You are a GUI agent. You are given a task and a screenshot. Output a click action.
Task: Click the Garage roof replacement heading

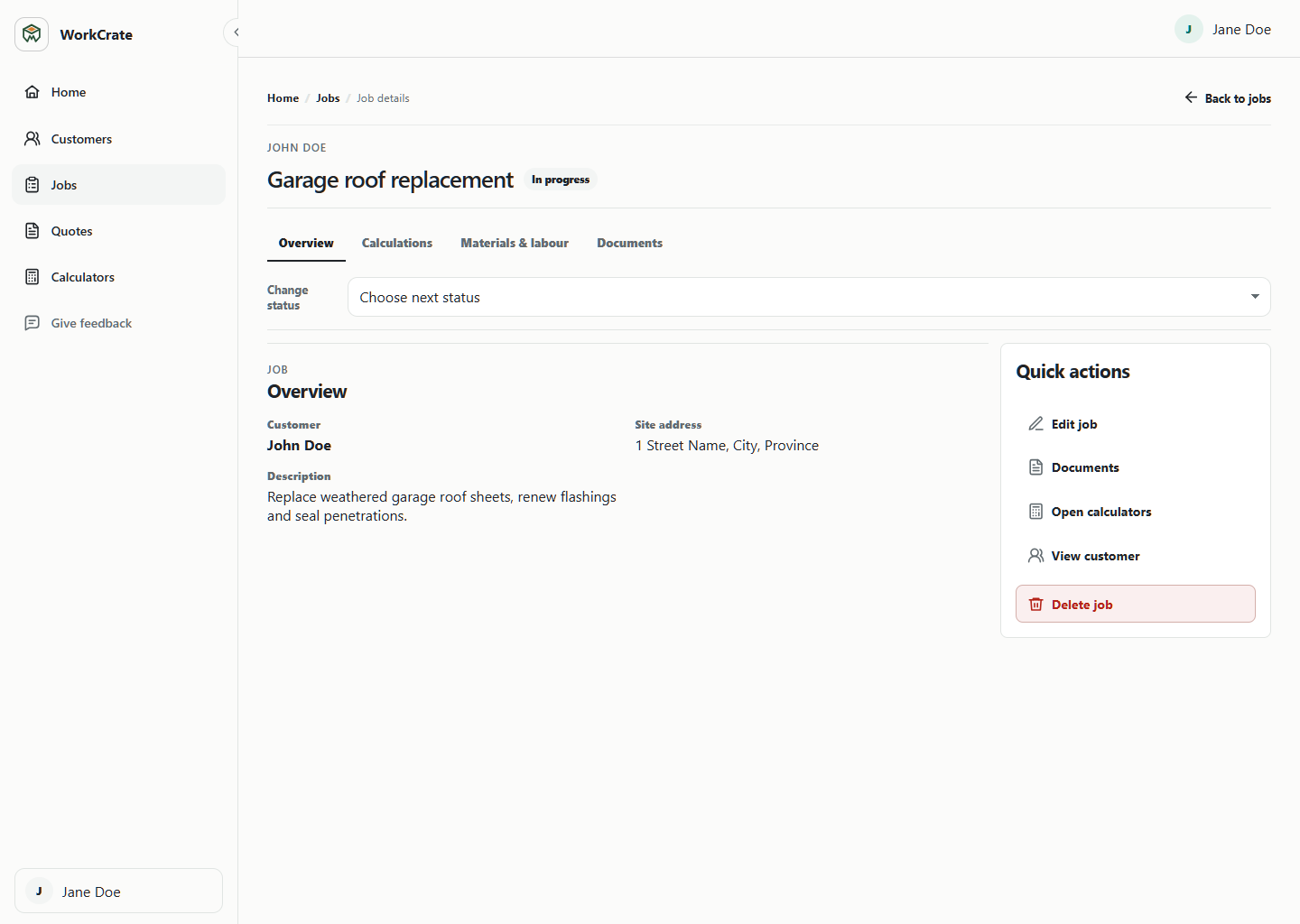pyautogui.click(x=390, y=180)
